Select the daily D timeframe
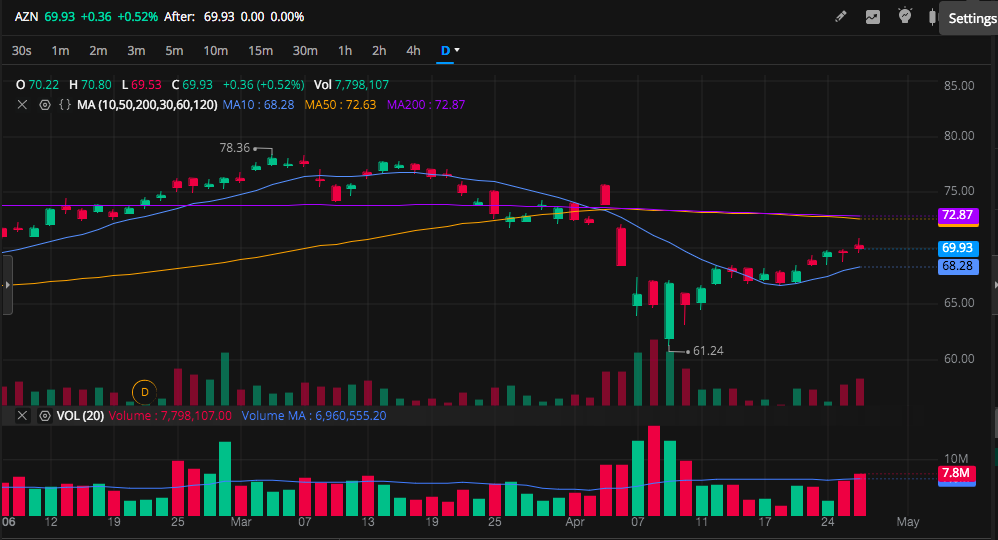The width and height of the screenshot is (998, 540). pos(445,50)
